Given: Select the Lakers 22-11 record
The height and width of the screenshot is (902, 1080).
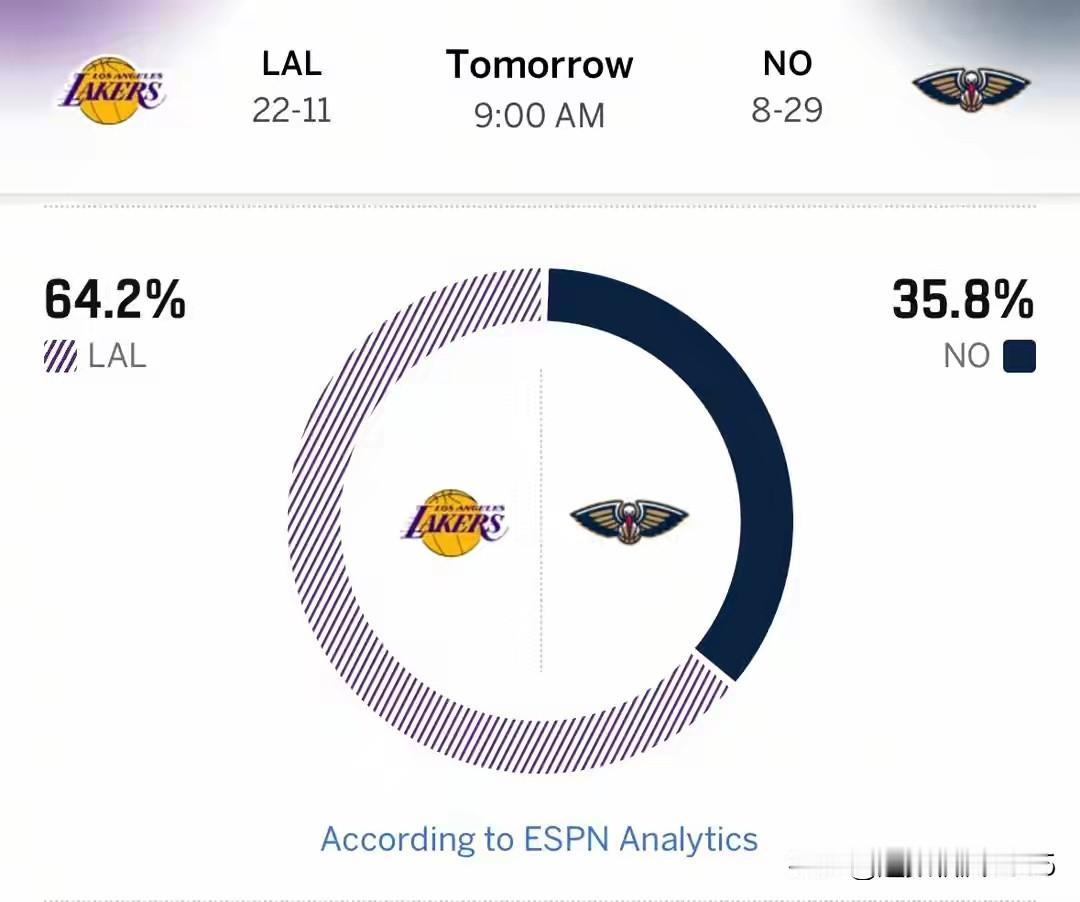Looking at the screenshot, I should [291, 110].
